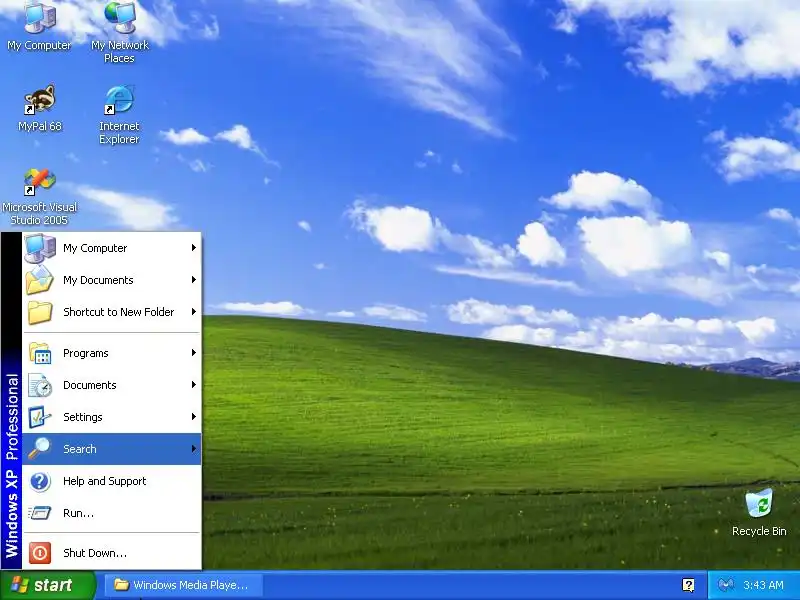Click the Shortcut to New Folder icon
800x600 pixels.
pyautogui.click(x=40, y=312)
